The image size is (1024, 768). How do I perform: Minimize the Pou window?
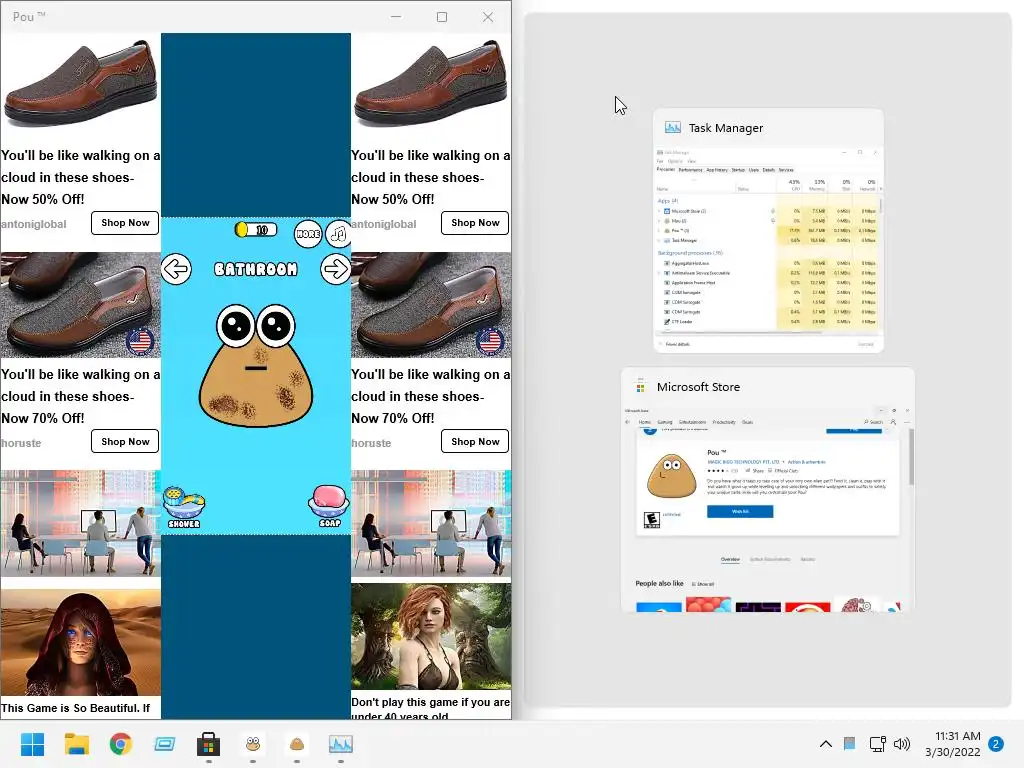tap(396, 17)
